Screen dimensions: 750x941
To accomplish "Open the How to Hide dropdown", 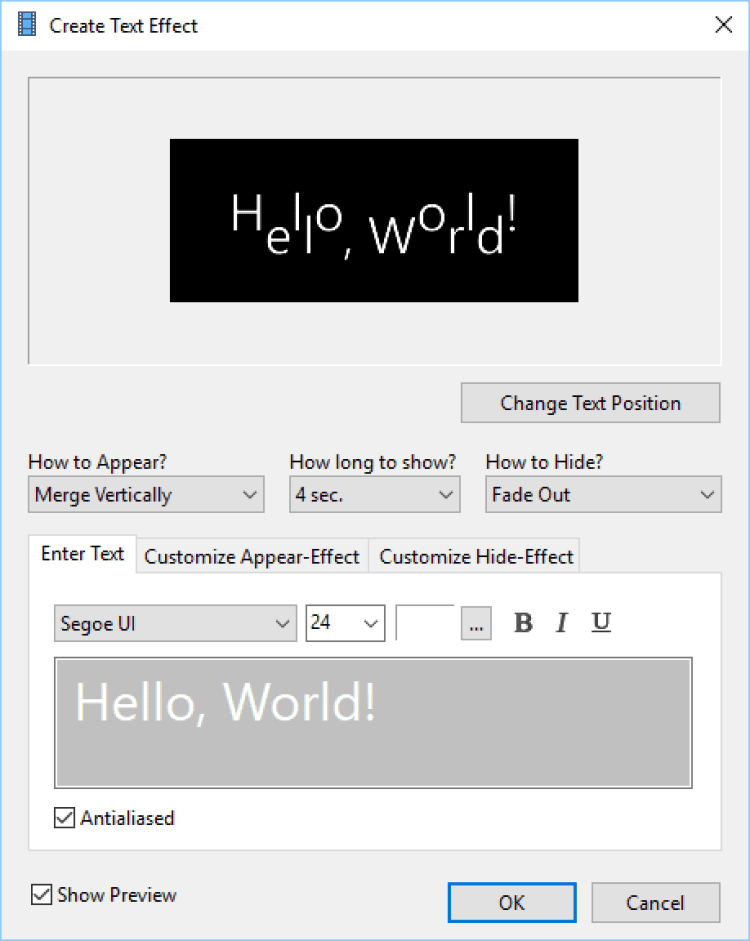I will (x=603, y=495).
